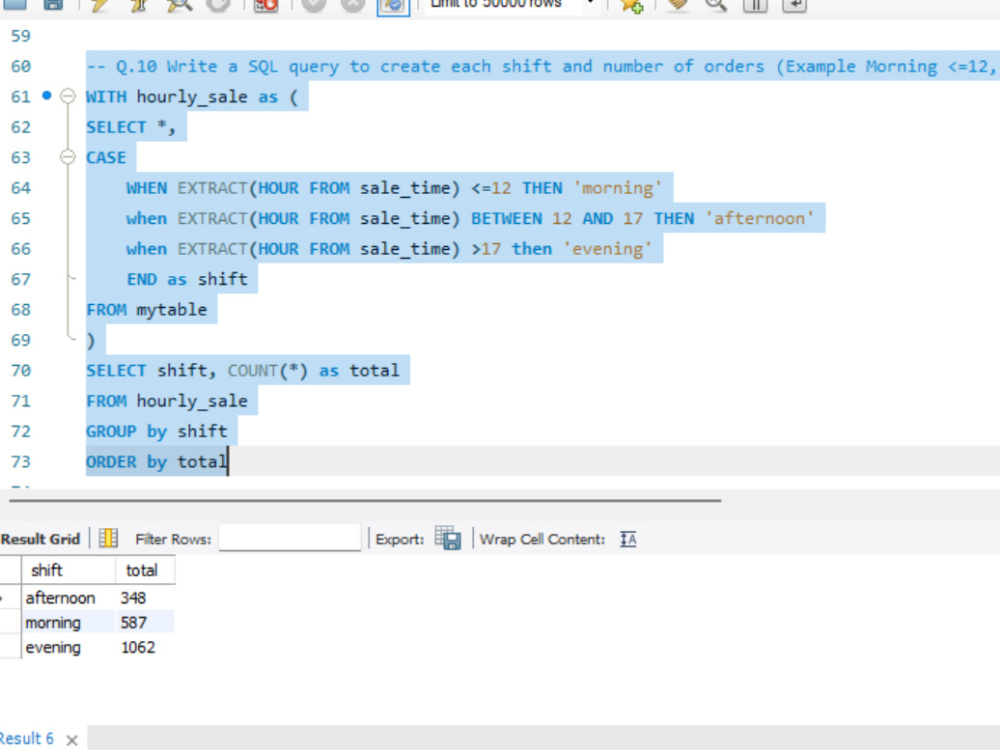Collapse the WITH block on line 61
This screenshot has height=750, width=1000.
(x=68, y=96)
